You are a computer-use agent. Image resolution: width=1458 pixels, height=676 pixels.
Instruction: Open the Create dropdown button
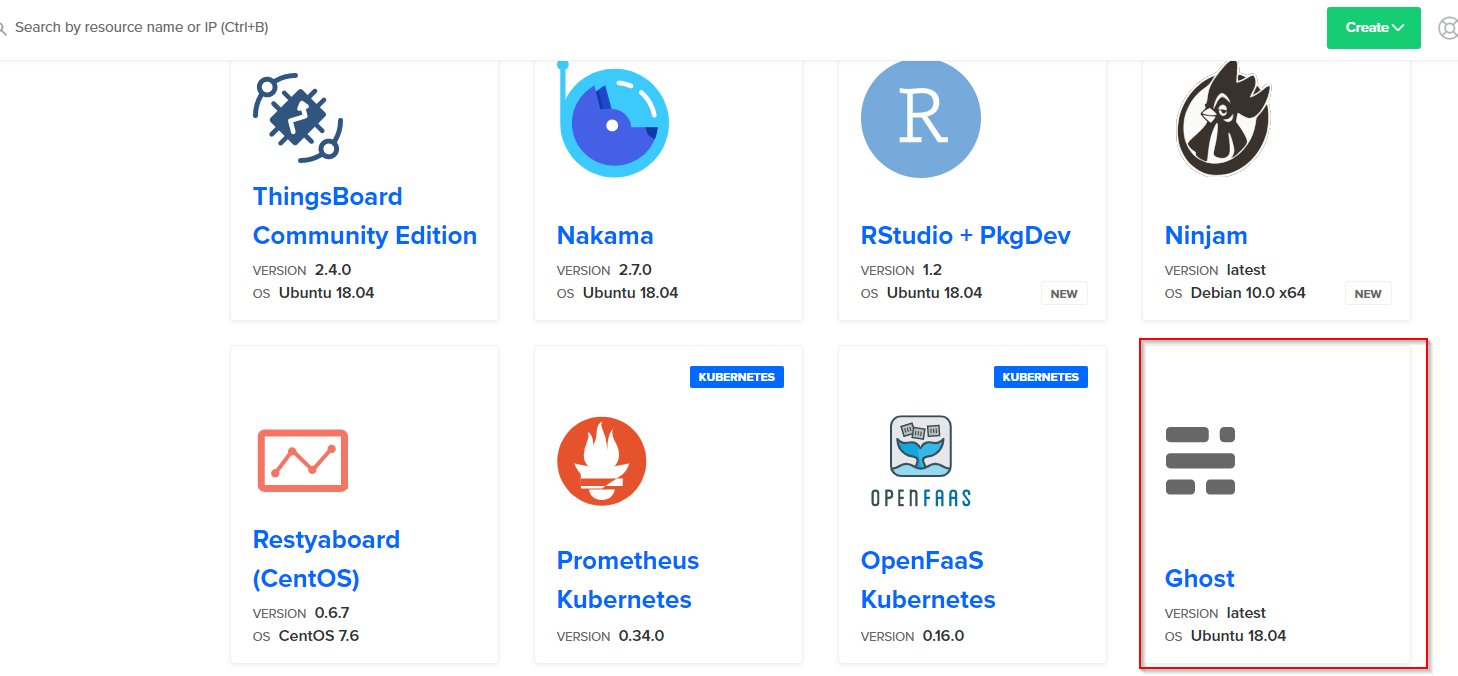[1374, 28]
